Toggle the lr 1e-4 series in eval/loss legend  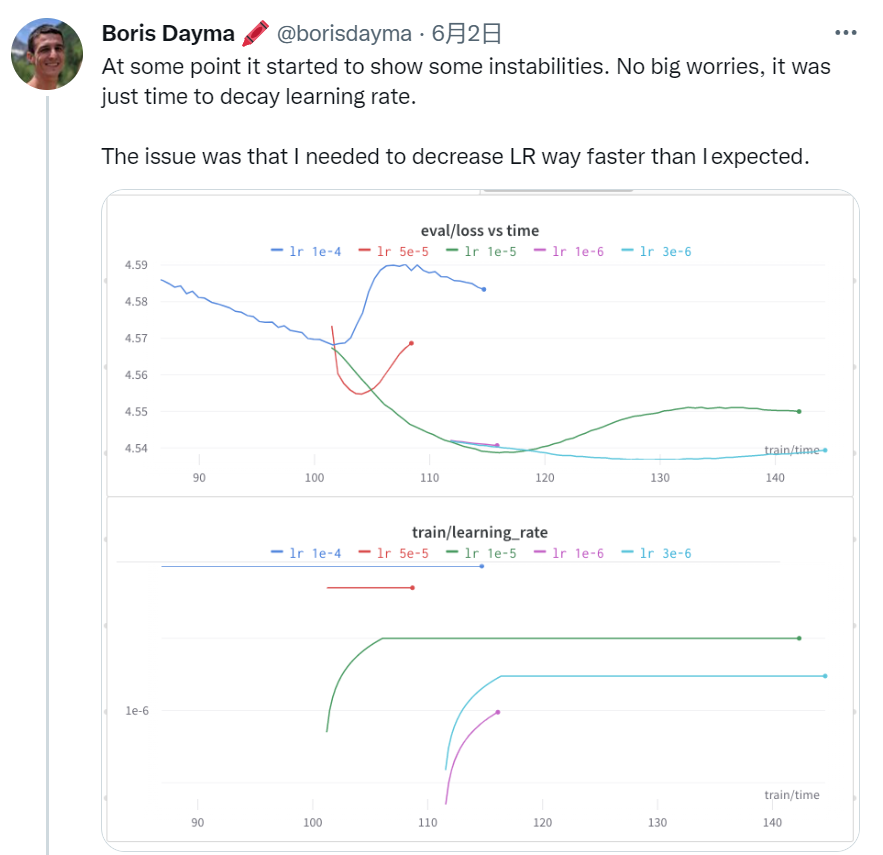pyautogui.click(x=306, y=251)
